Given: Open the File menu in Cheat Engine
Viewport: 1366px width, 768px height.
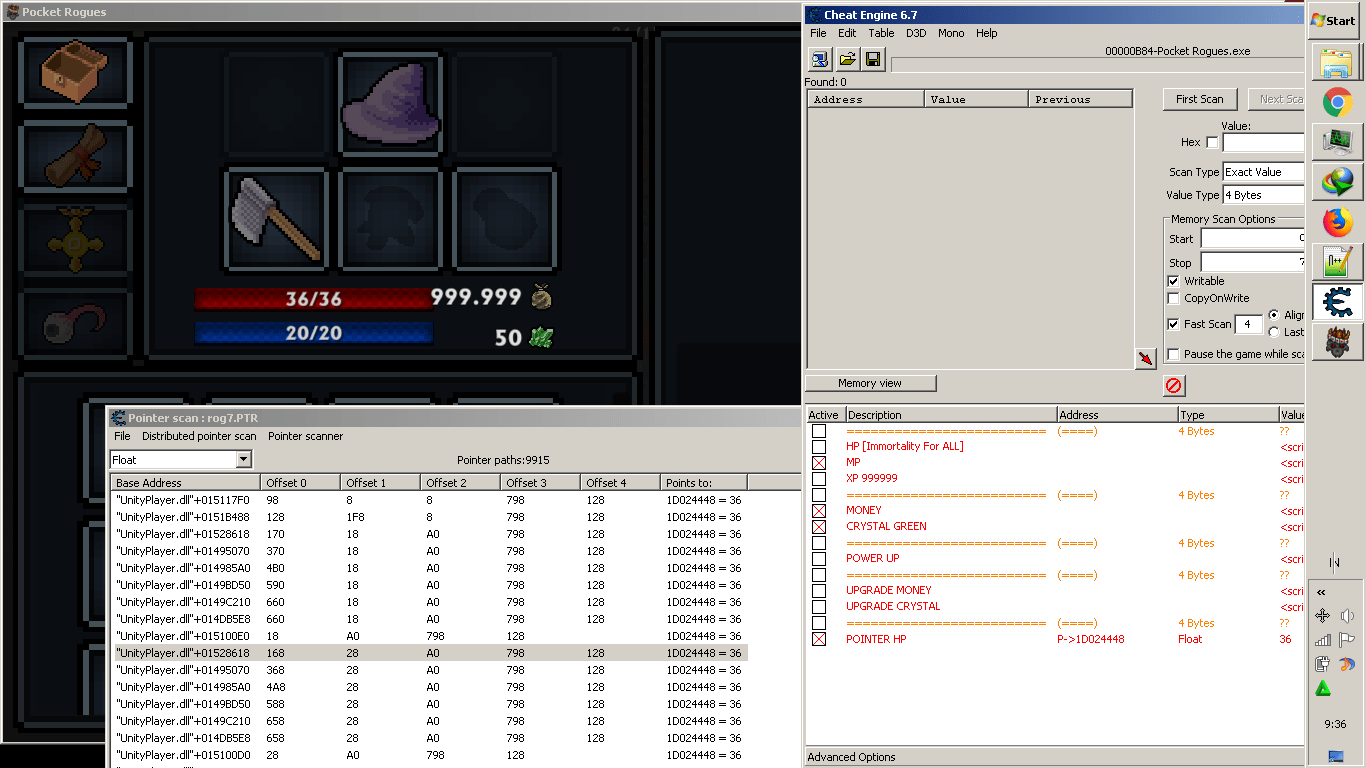Looking at the screenshot, I should click(818, 33).
